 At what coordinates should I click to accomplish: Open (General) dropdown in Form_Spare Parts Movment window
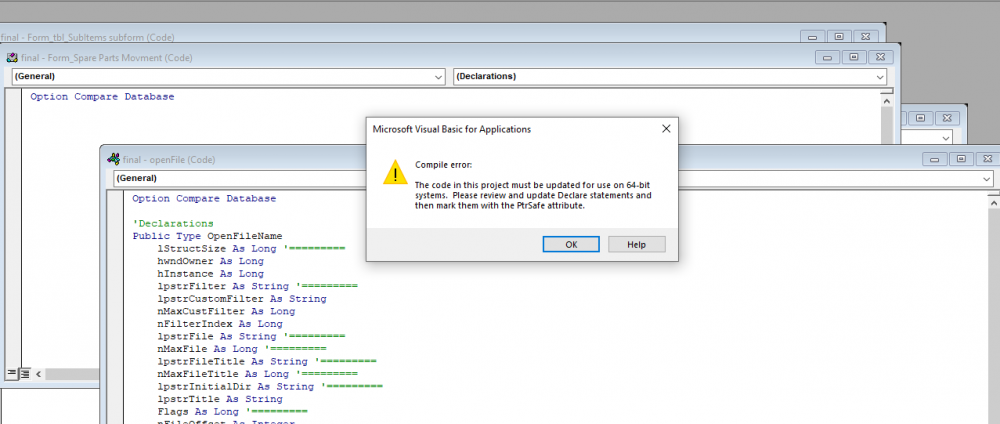point(438,77)
